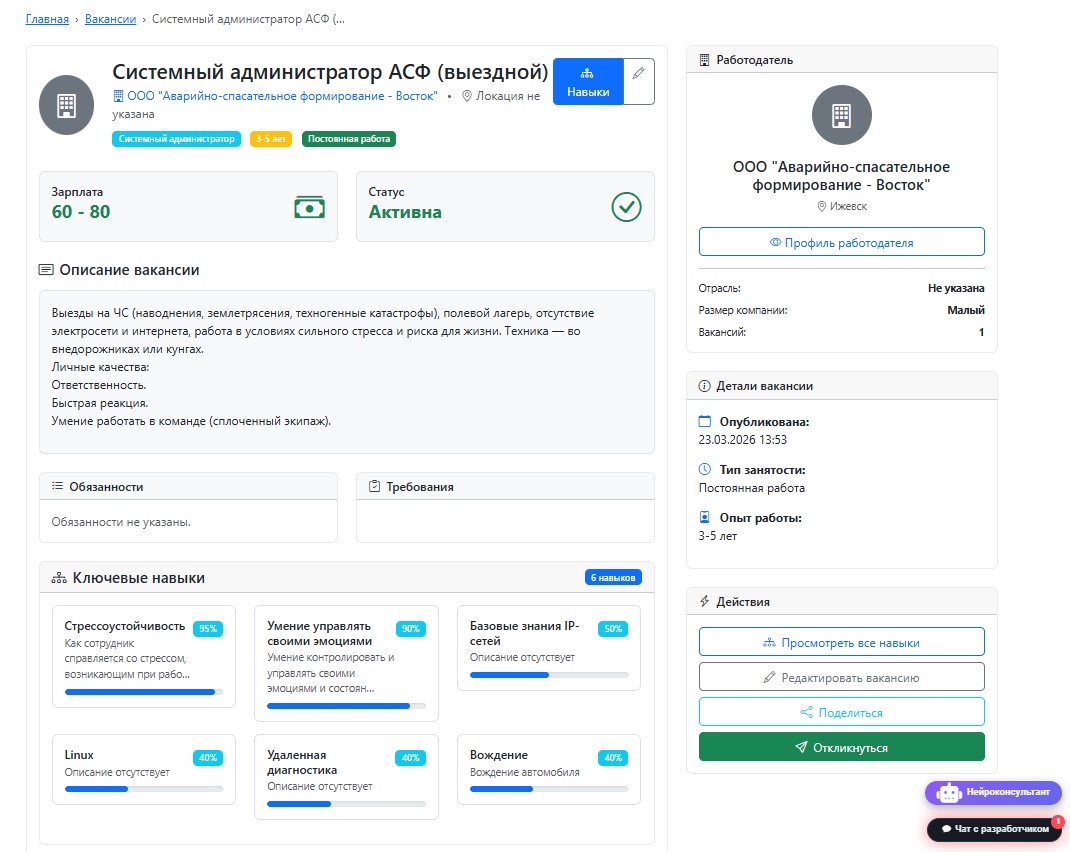Click the employer avatar in Работодатель panel
1070x852 pixels.
coord(841,115)
